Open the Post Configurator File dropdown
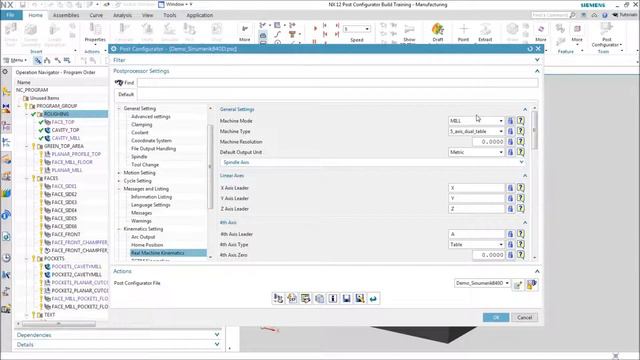This screenshot has width=640, height=360. click(507, 283)
